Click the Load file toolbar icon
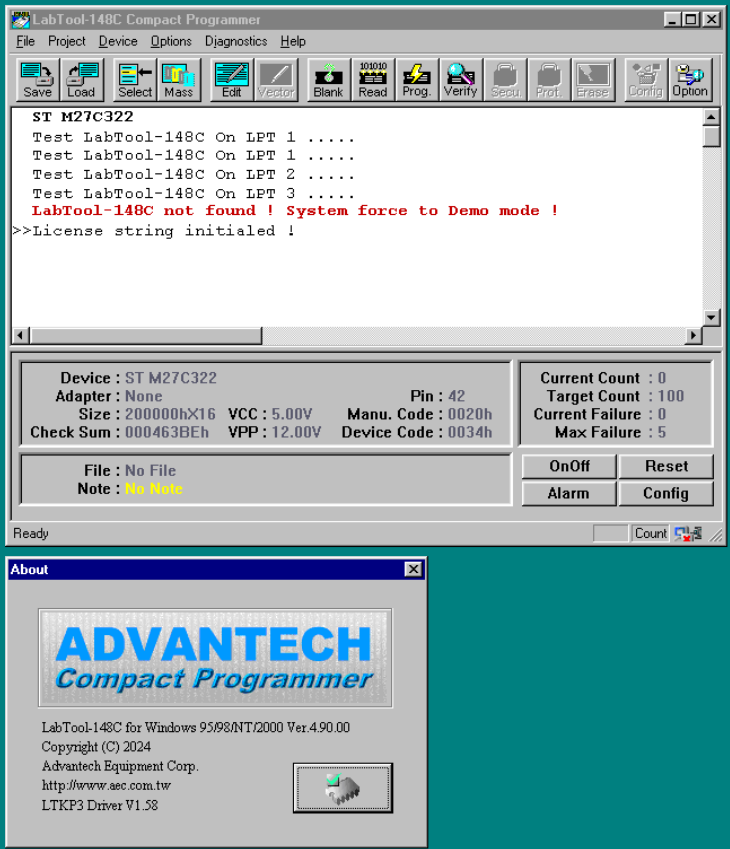 (x=81, y=80)
